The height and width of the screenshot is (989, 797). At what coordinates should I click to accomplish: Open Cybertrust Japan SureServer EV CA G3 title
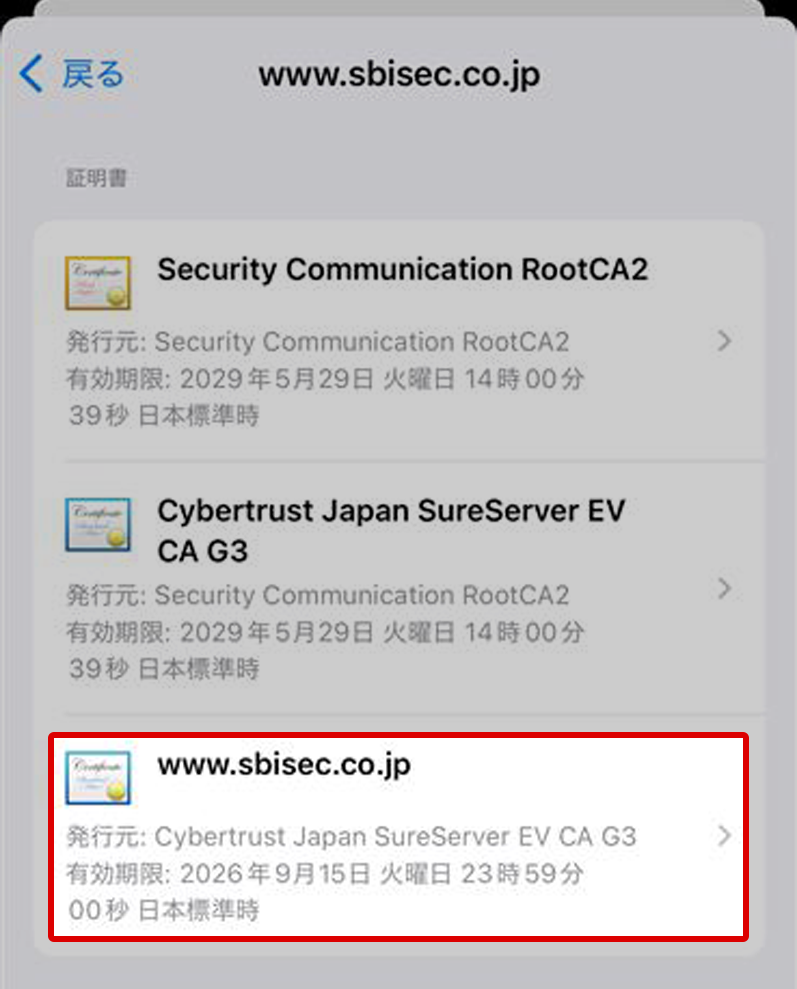391,530
